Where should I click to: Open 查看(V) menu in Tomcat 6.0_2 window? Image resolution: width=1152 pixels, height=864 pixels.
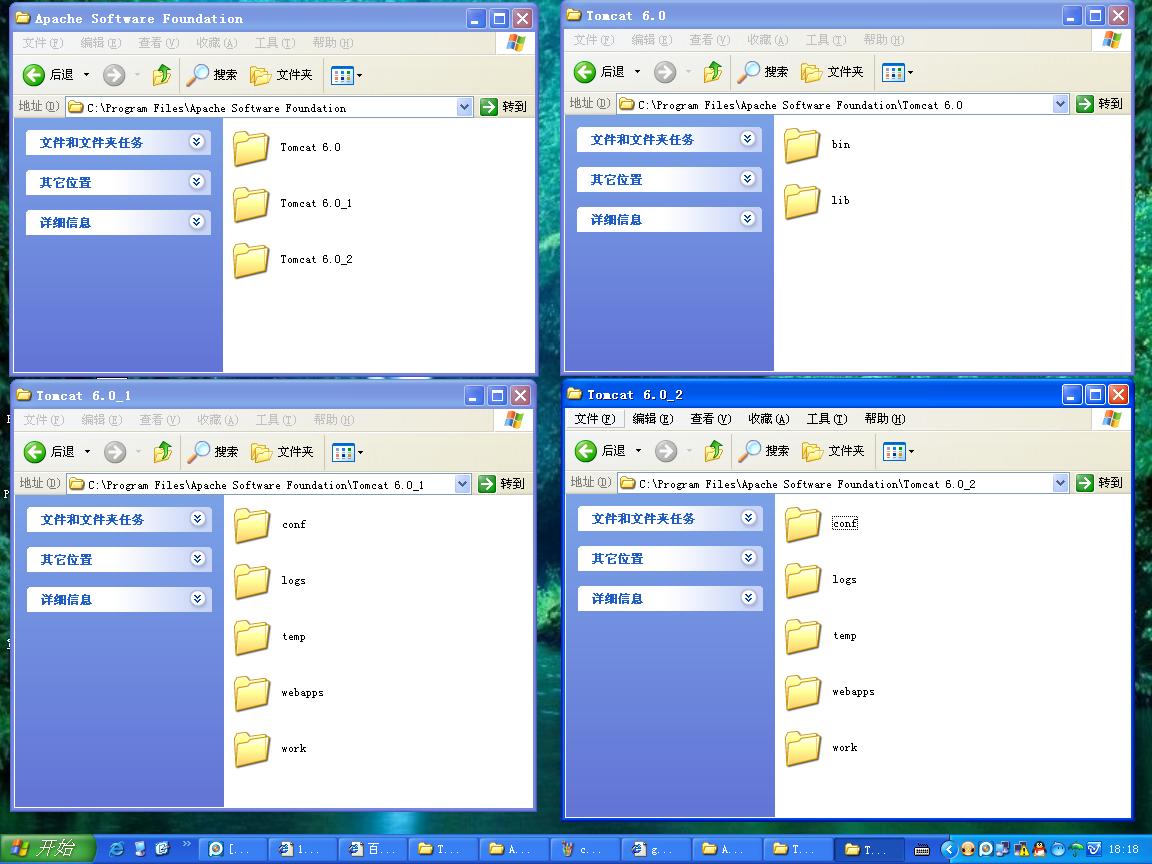710,419
